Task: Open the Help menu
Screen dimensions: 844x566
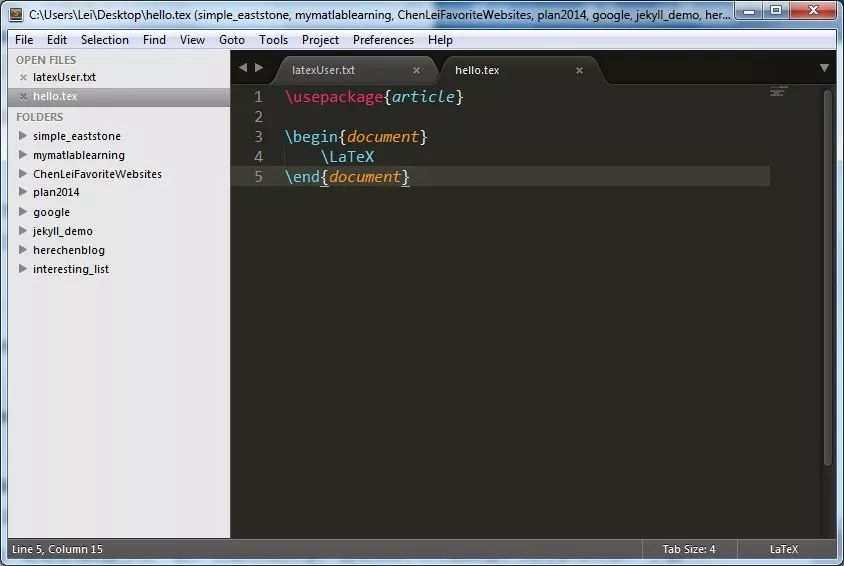Action: click(x=440, y=40)
